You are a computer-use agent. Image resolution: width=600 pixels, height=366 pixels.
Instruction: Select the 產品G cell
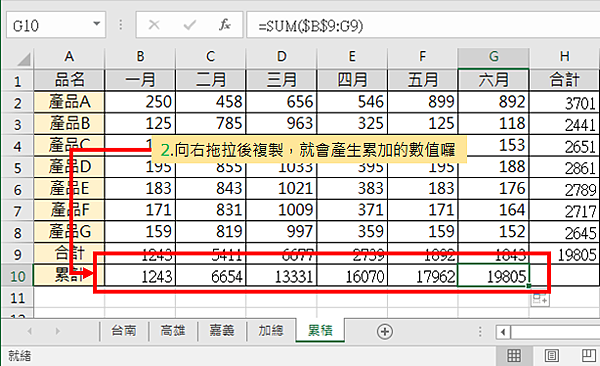click(69, 232)
